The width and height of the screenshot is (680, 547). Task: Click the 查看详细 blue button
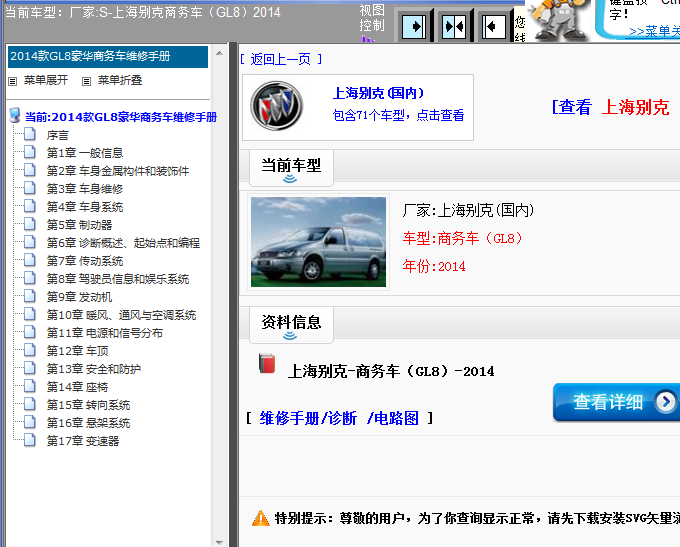(616, 402)
